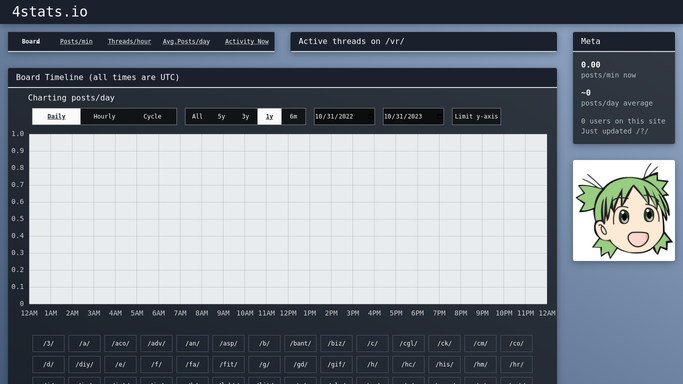The height and width of the screenshot is (384, 683).
Task: Set timeline range to 6m
Action: [293, 116]
